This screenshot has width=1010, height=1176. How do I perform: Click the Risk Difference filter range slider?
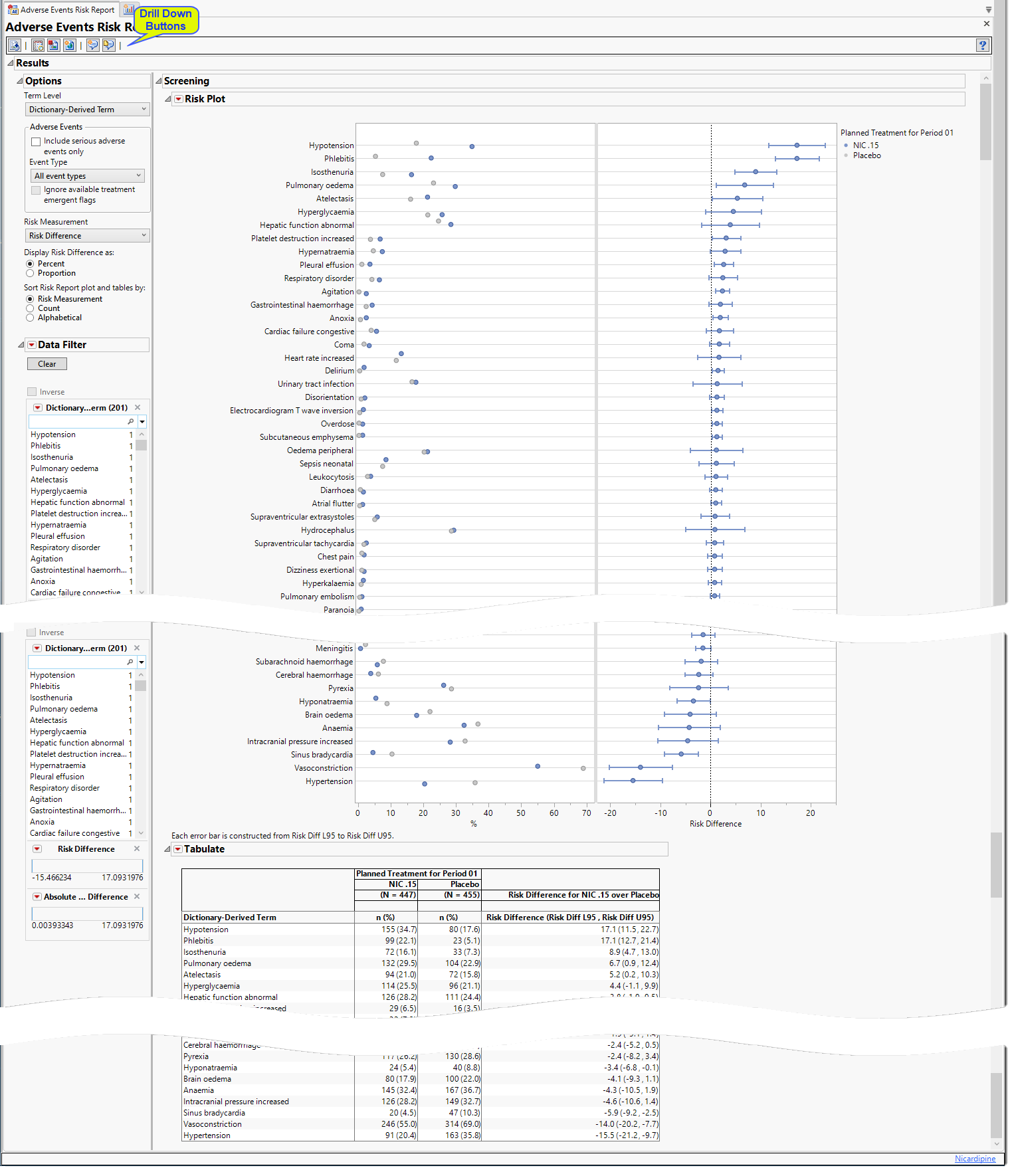87,866
